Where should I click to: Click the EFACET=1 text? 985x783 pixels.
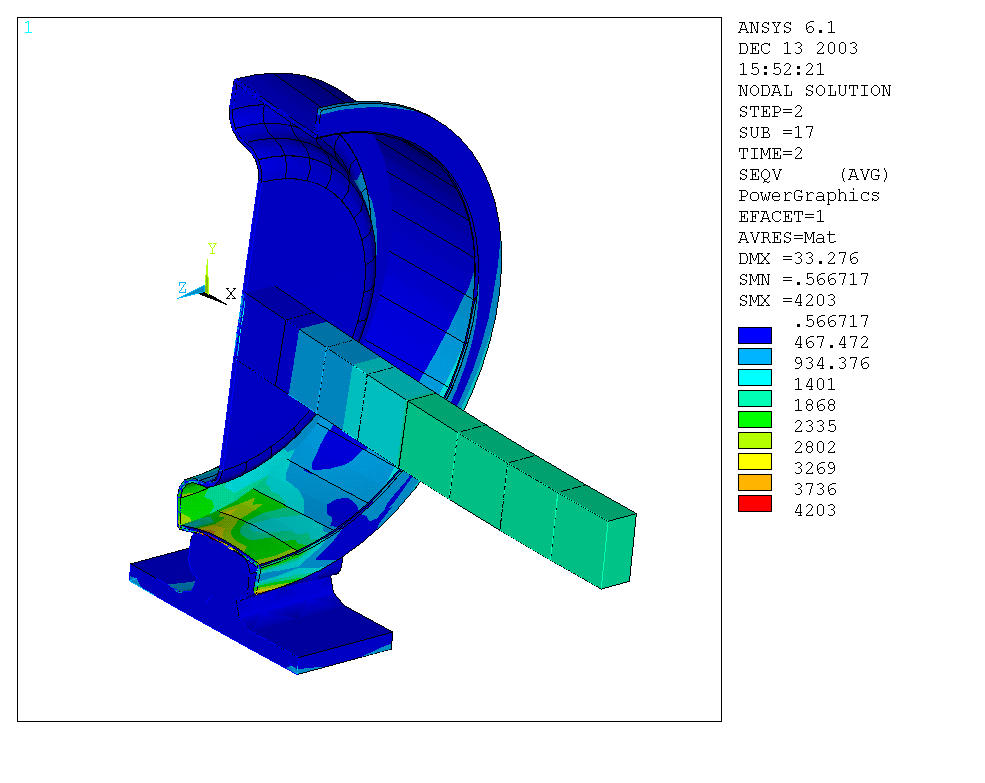(781, 217)
